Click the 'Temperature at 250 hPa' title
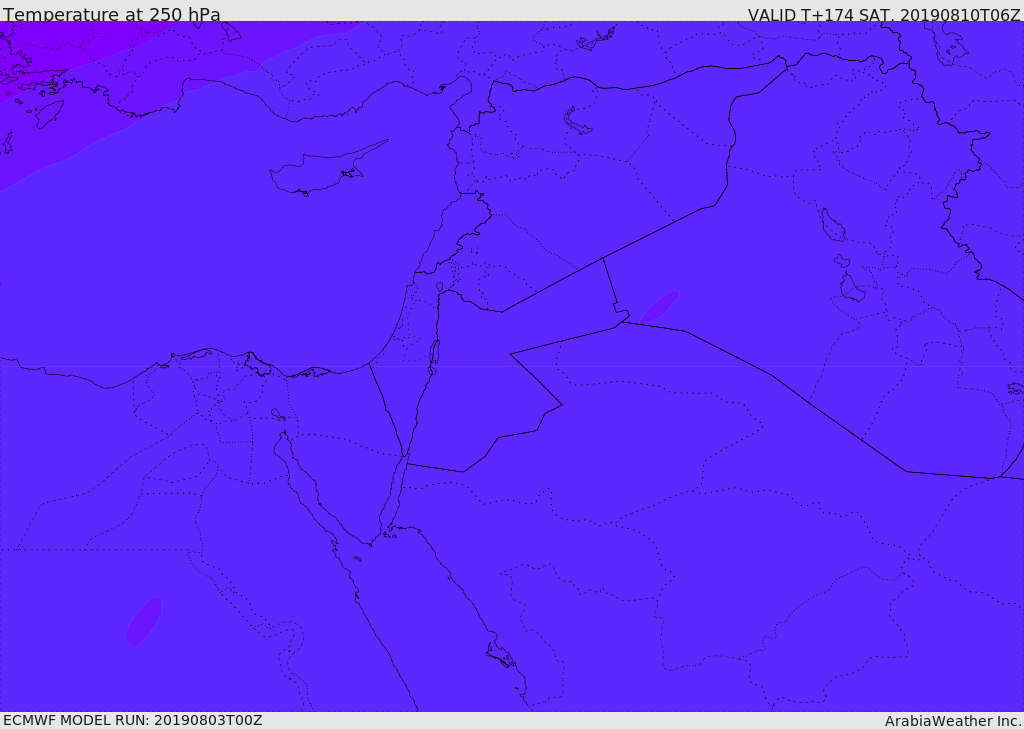Image resolution: width=1024 pixels, height=729 pixels. tap(112, 14)
